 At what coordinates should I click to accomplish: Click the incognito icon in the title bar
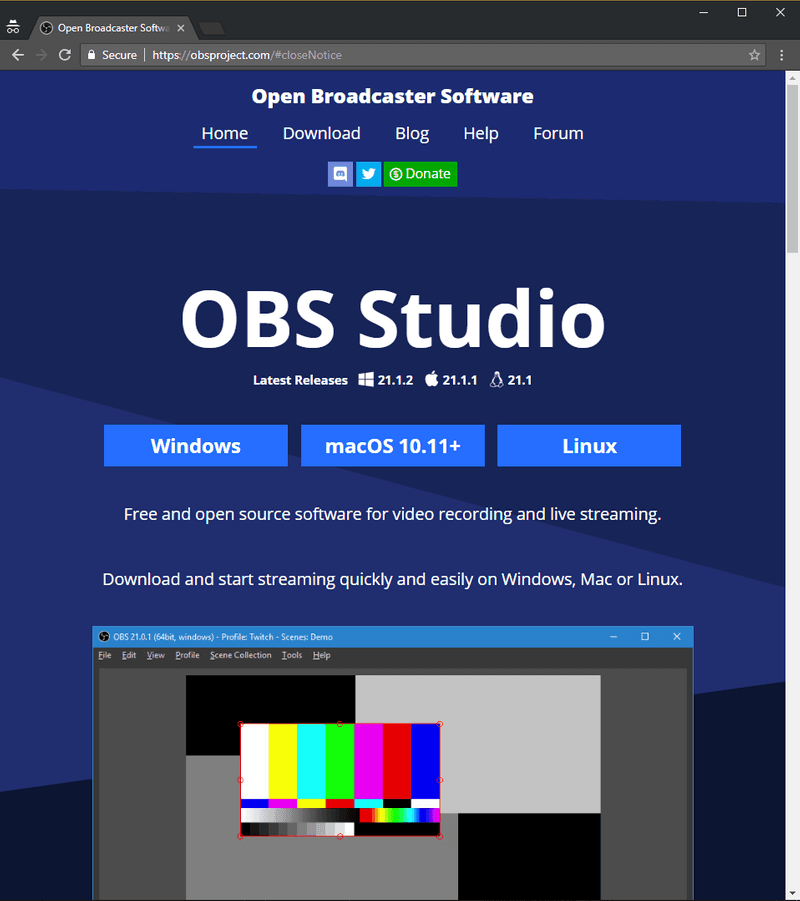[x=13, y=27]
